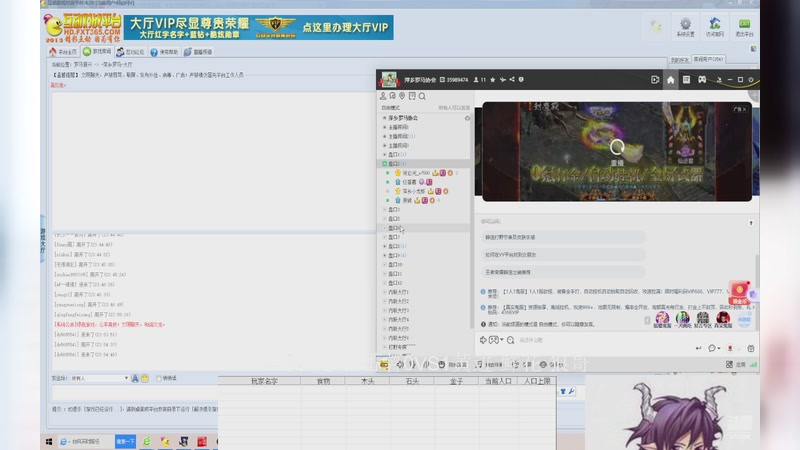Viewport: 800px width, 450px height.
Task: Collapse the highlighted 盘口2 channel
Action: [385, 164]
